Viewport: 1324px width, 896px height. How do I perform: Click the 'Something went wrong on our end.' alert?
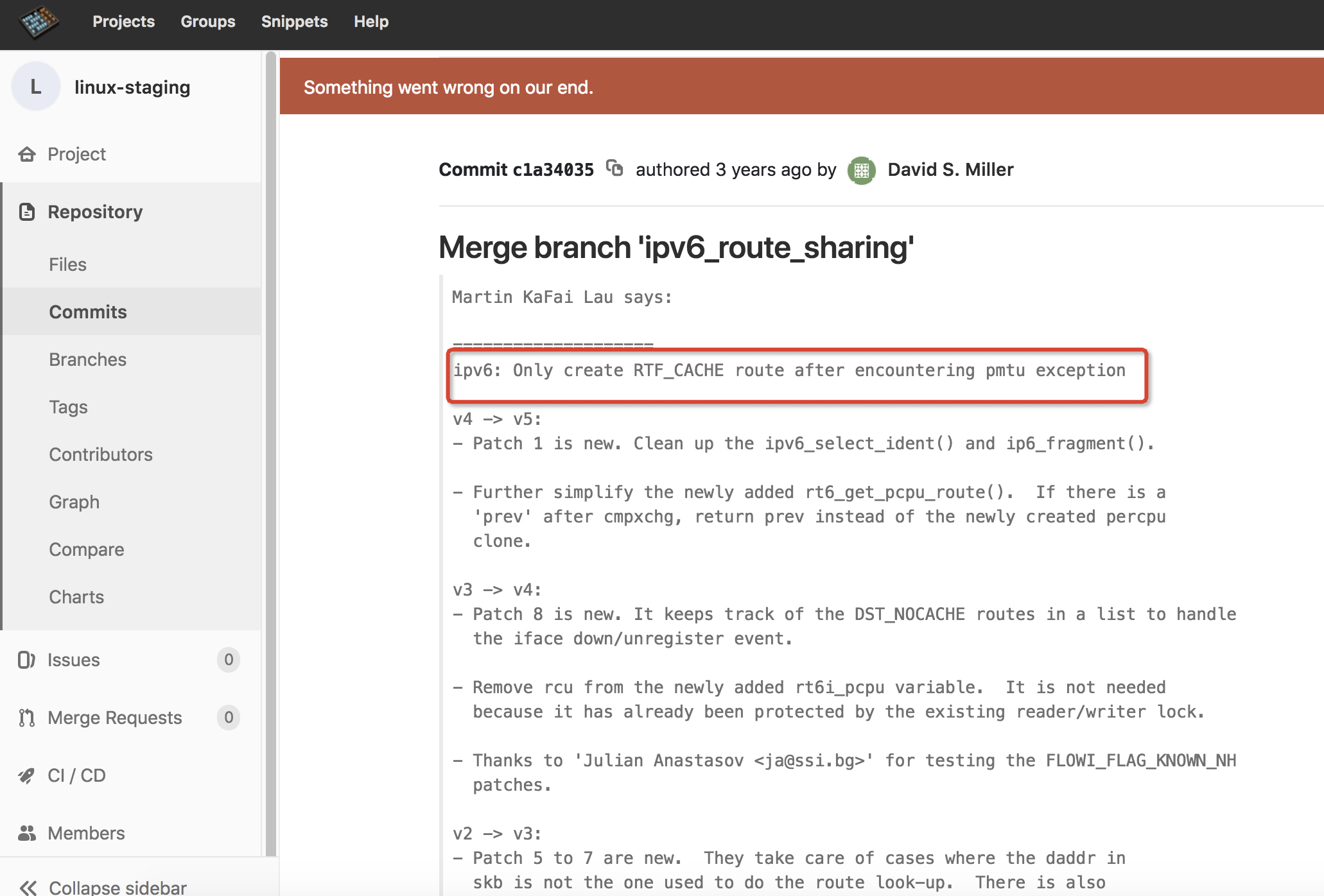pyautogui.click(x=801, y=87)
